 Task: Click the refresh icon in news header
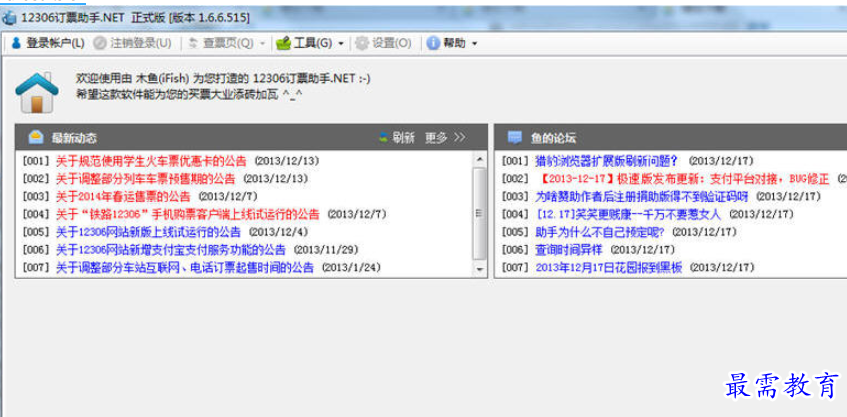tap(384, 138)
